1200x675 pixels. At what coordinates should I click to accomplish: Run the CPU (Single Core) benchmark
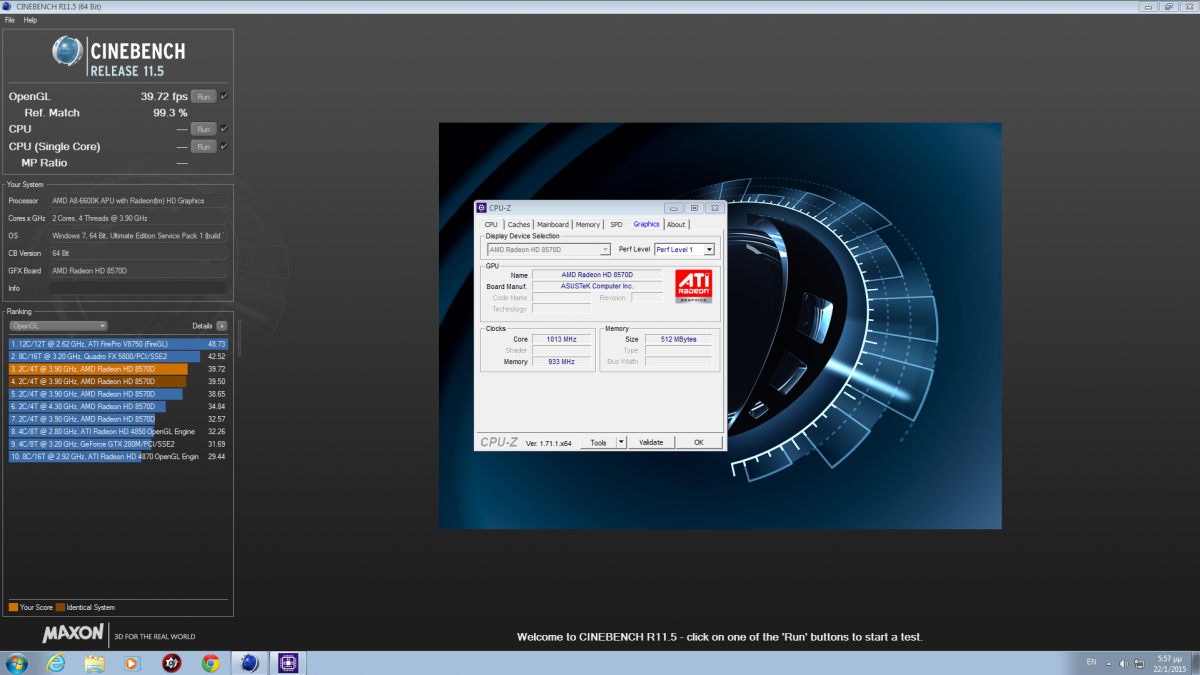coord(203,146)
